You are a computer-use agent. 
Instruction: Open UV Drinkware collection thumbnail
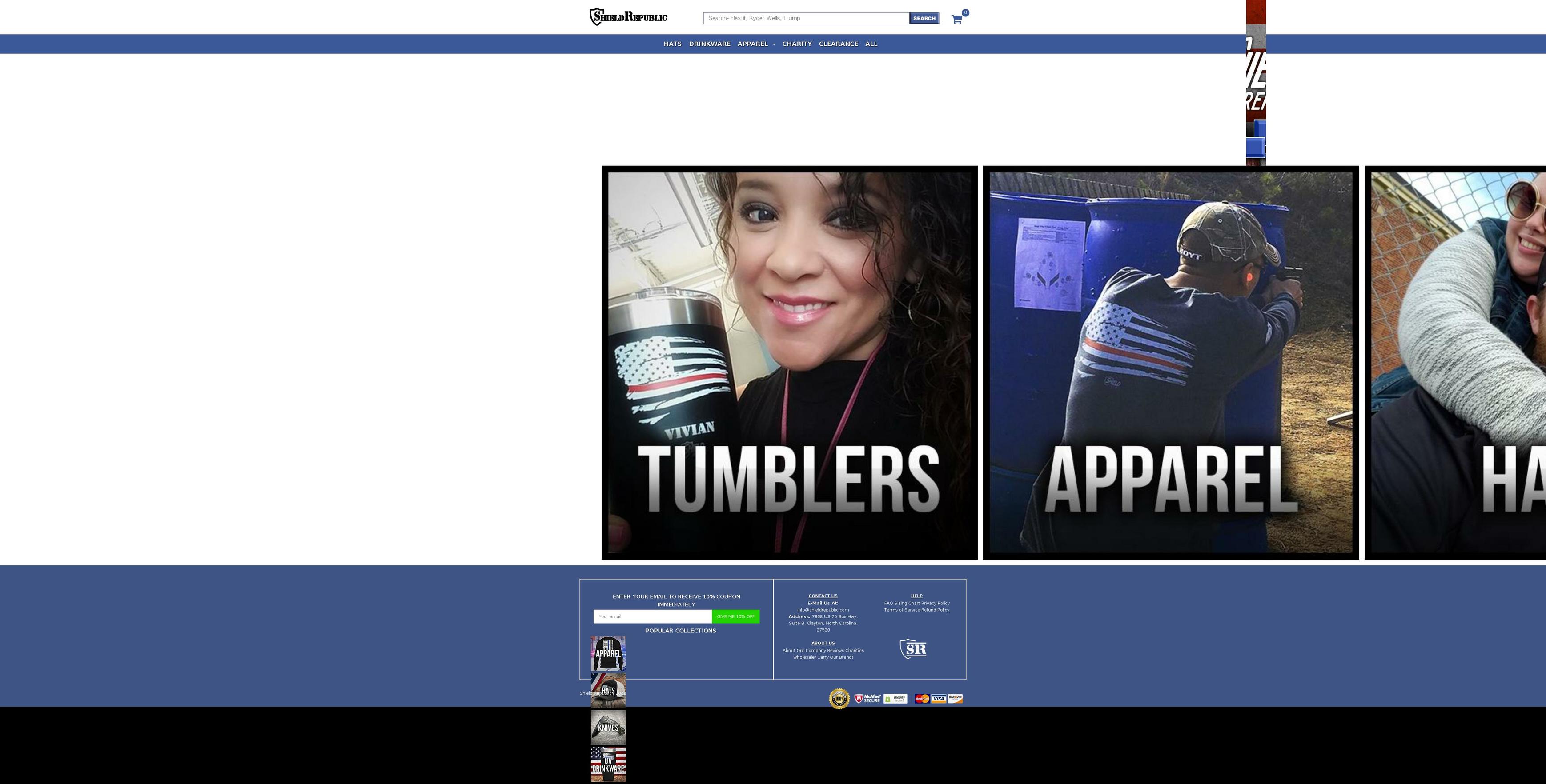(608, 764)
